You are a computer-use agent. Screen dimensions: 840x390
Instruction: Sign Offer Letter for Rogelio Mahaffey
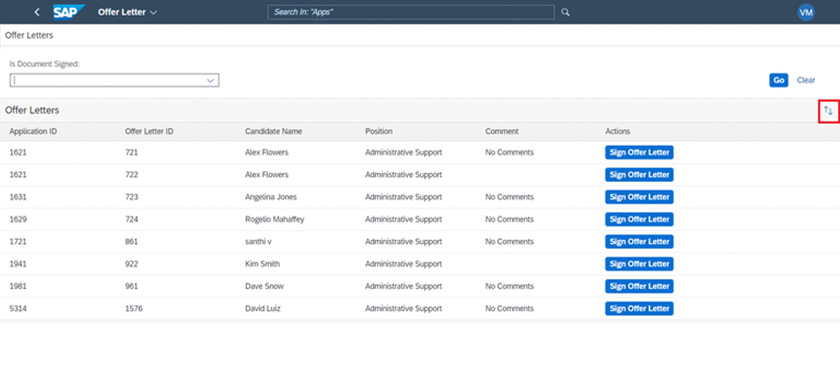coord(639,220)
